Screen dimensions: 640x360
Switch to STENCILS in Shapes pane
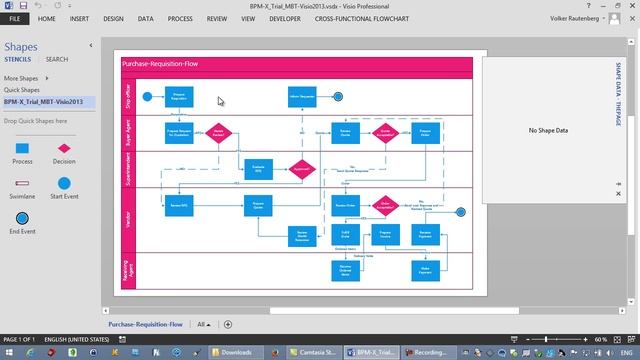click(x=18, y=60)
